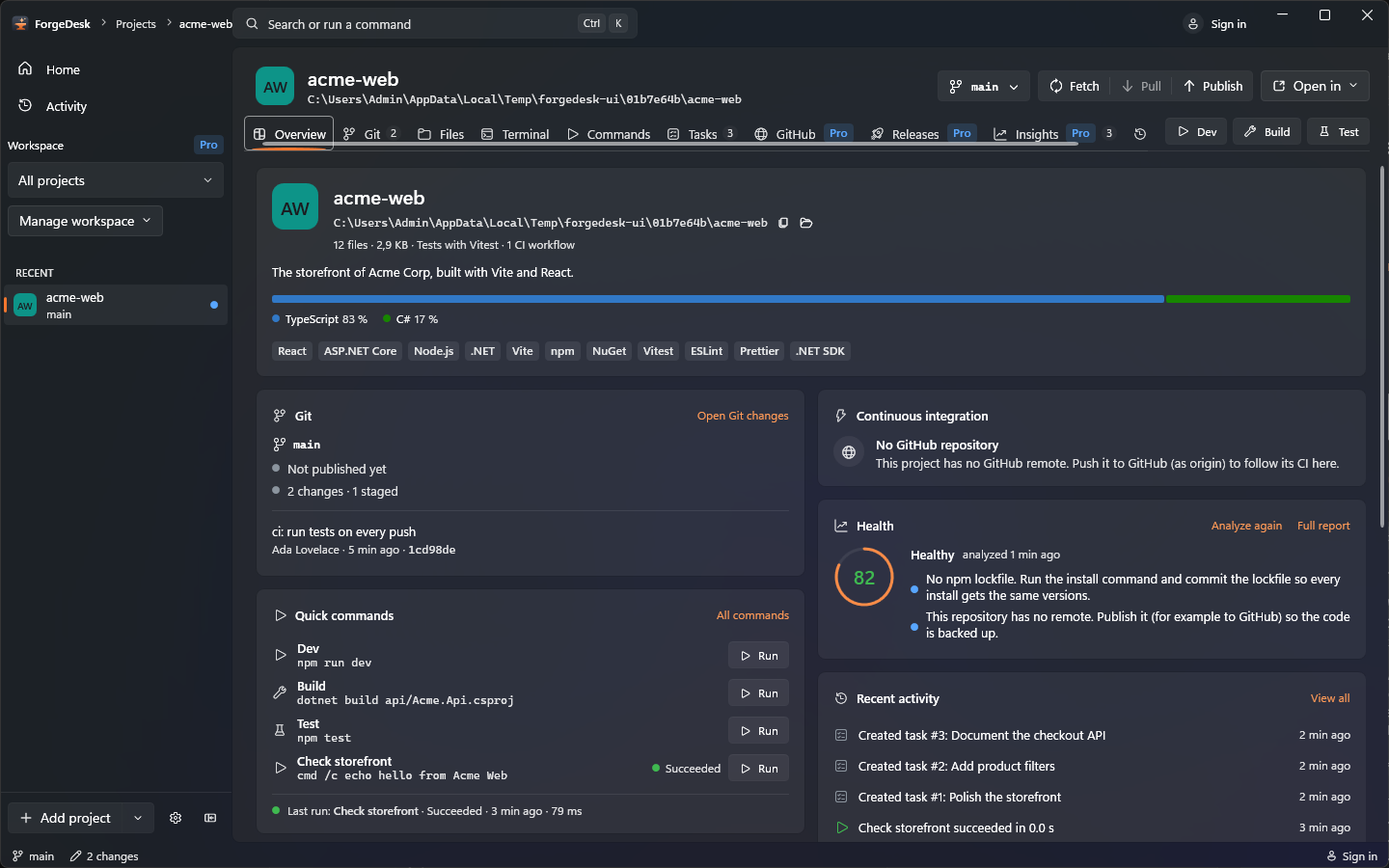Click the Quick commands header play icon
Viewport: 1389px width, 868px height.
281,615
